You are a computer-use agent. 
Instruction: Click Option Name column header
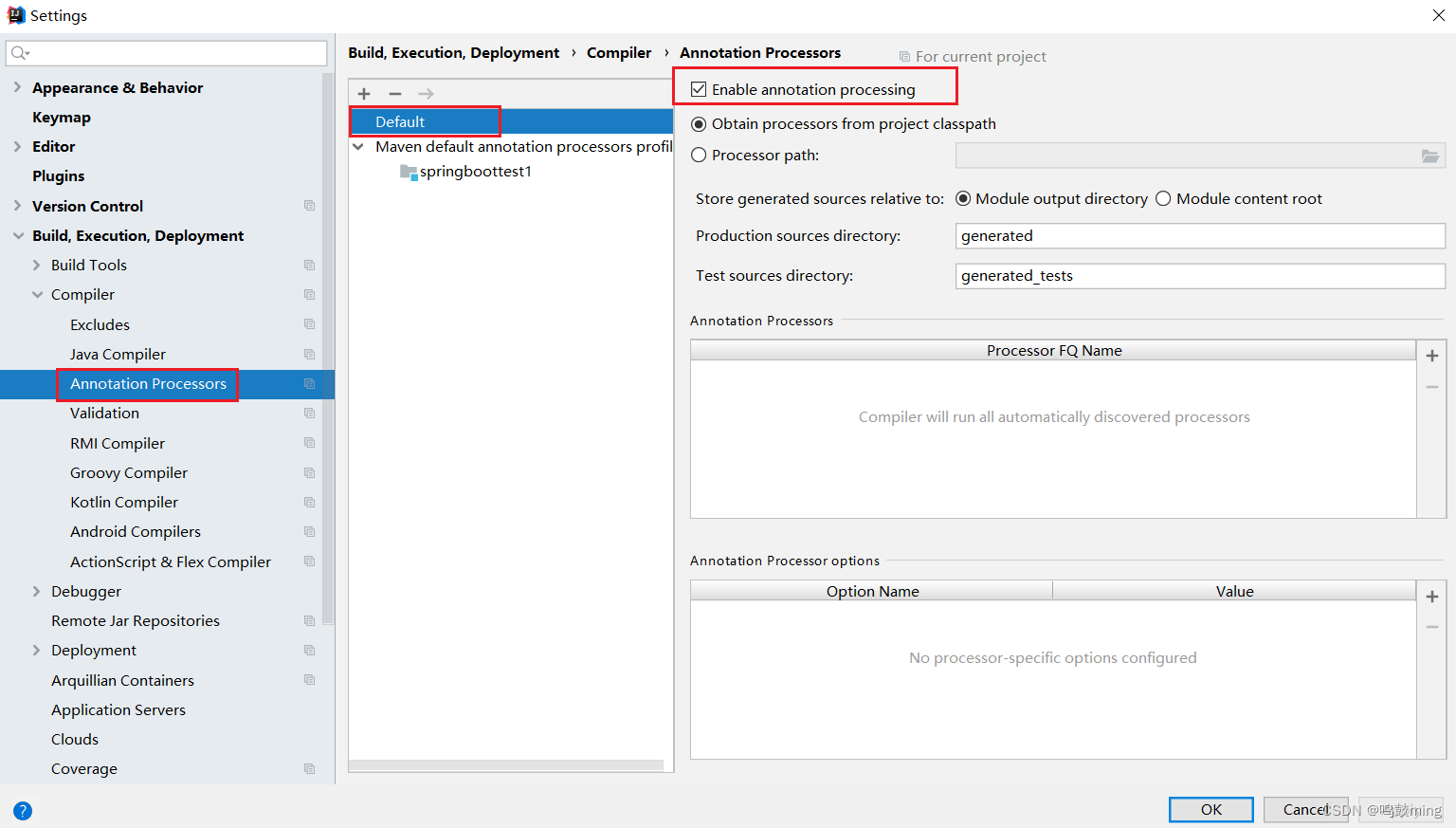click(872, 591)
